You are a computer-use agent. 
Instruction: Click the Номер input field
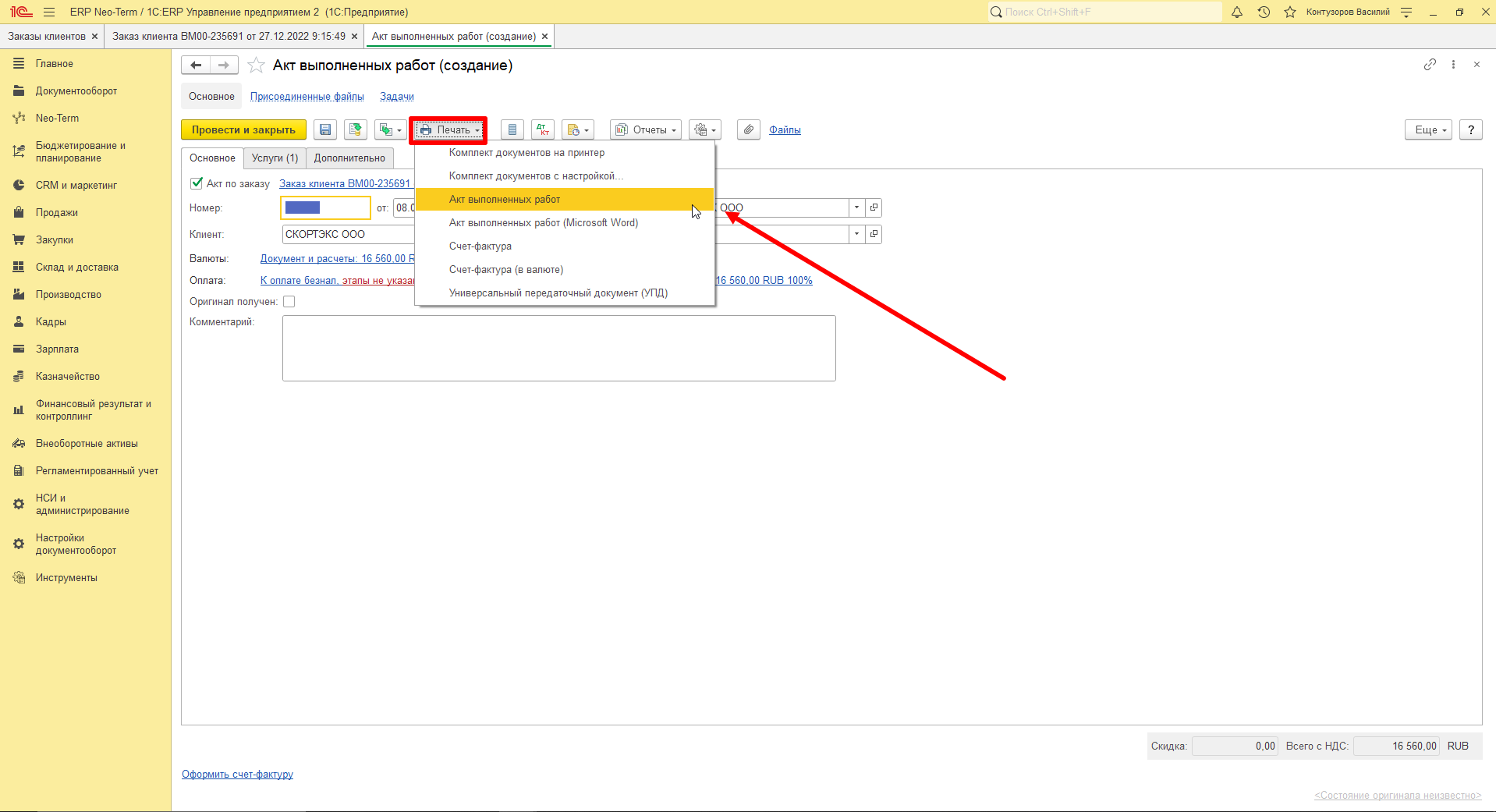point(325,207)
